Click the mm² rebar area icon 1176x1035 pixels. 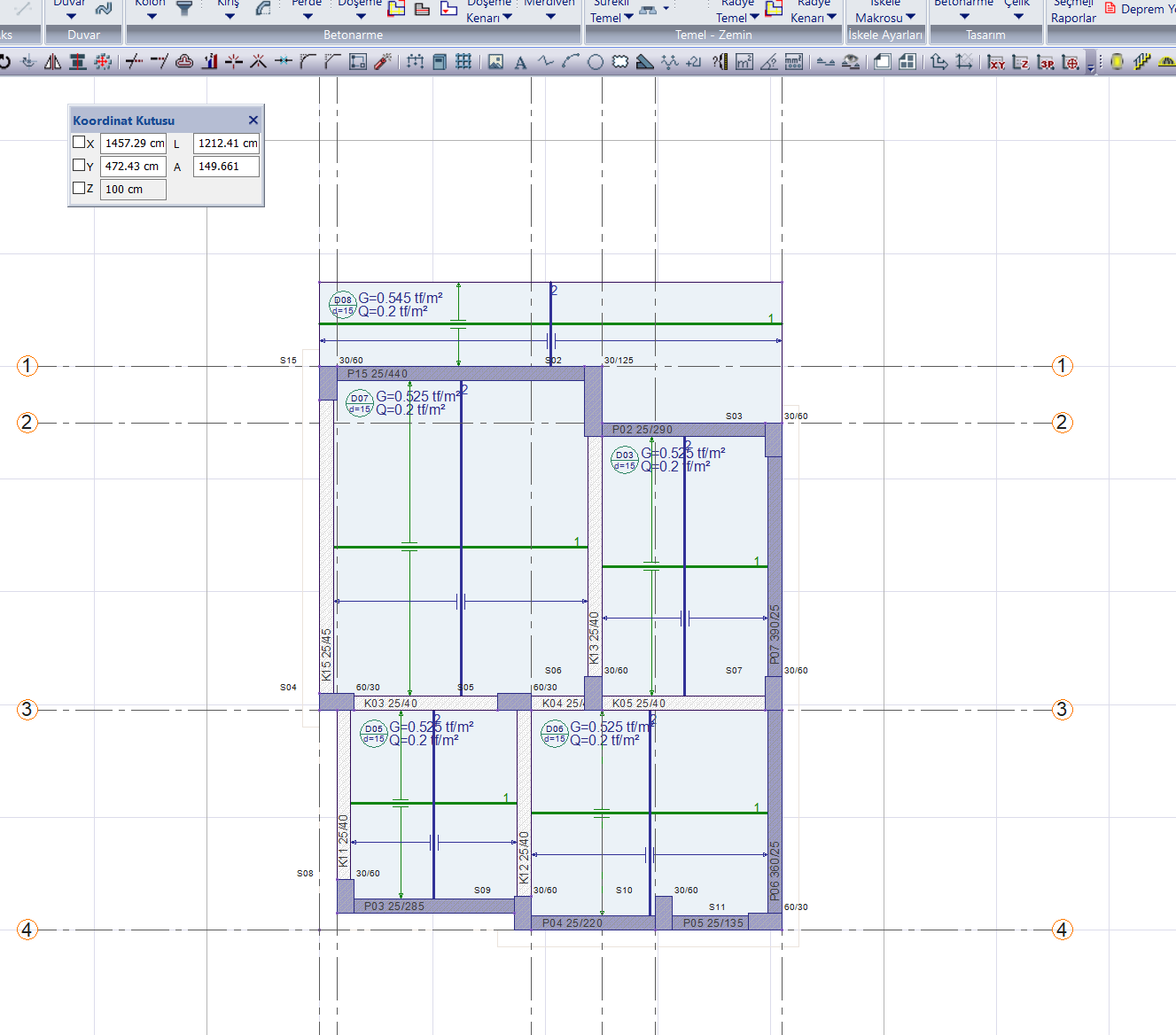pyautogui.click(x=794, y=62)
